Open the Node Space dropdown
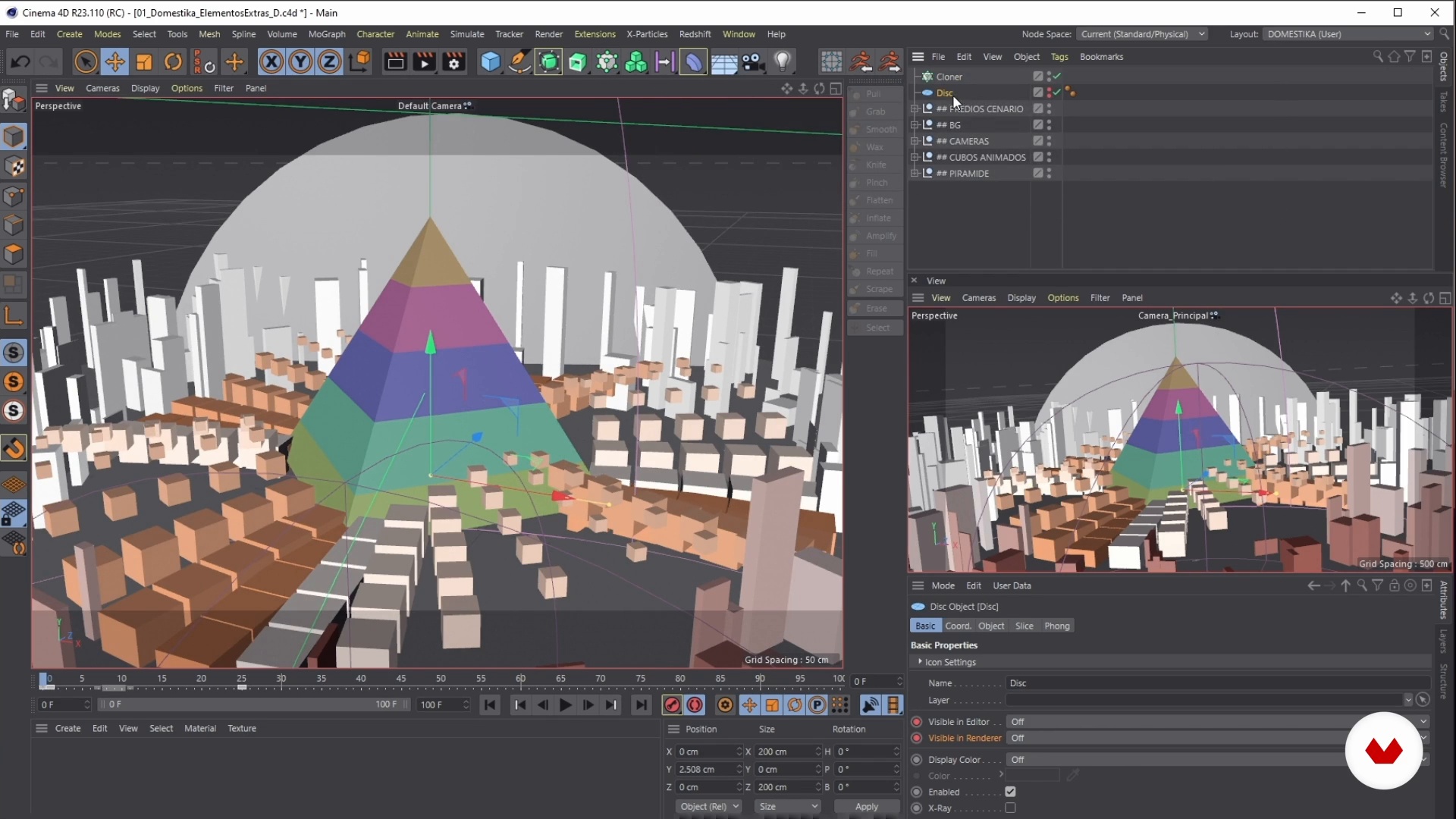Image resolution: width=1456 pixels, height=819 pixels. click(1142, 34)
